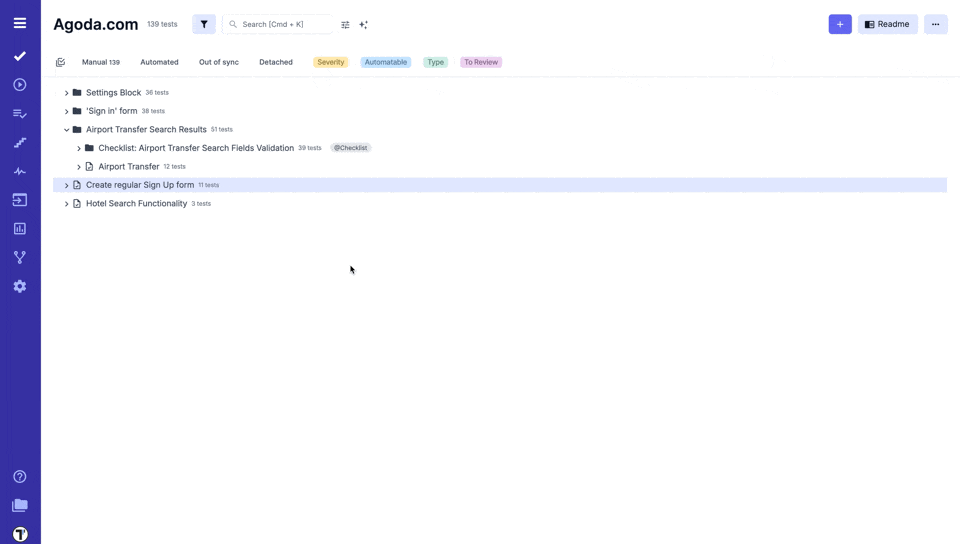The image size is (960, 544).
Task: Click the AI sparkle icon beside search
Action: point(364,25)
